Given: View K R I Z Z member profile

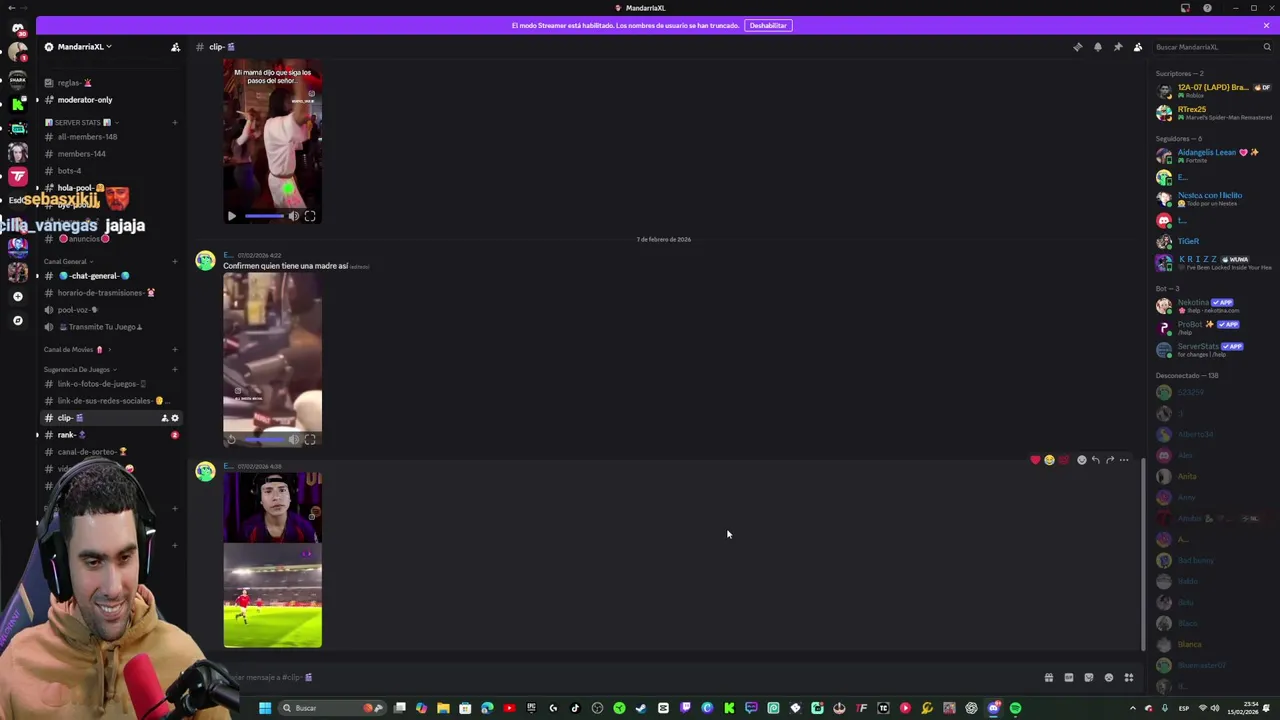Looking at the screenshot, I should [x=1212, y=263].
